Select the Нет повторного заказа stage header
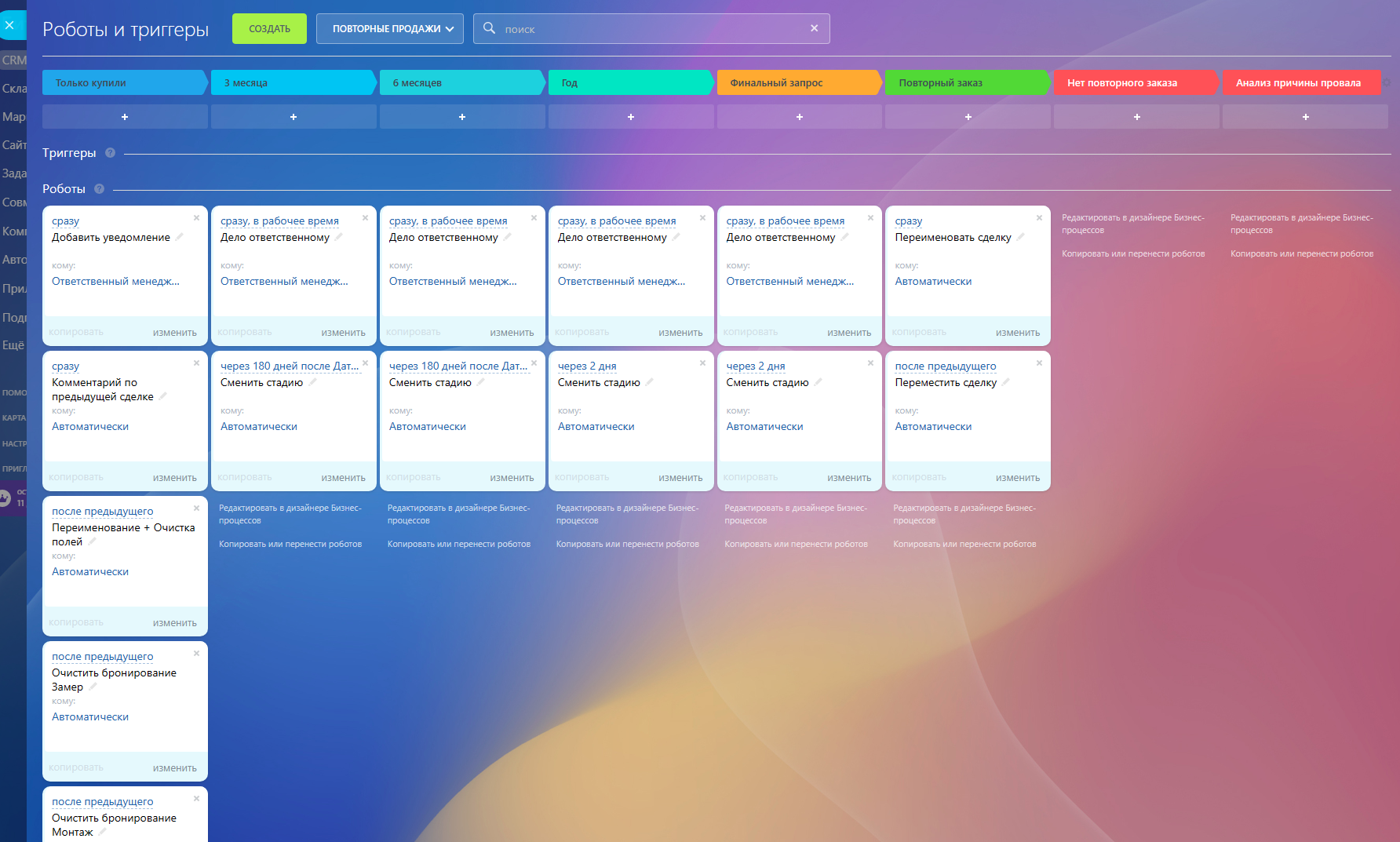 click(1137, 82)
